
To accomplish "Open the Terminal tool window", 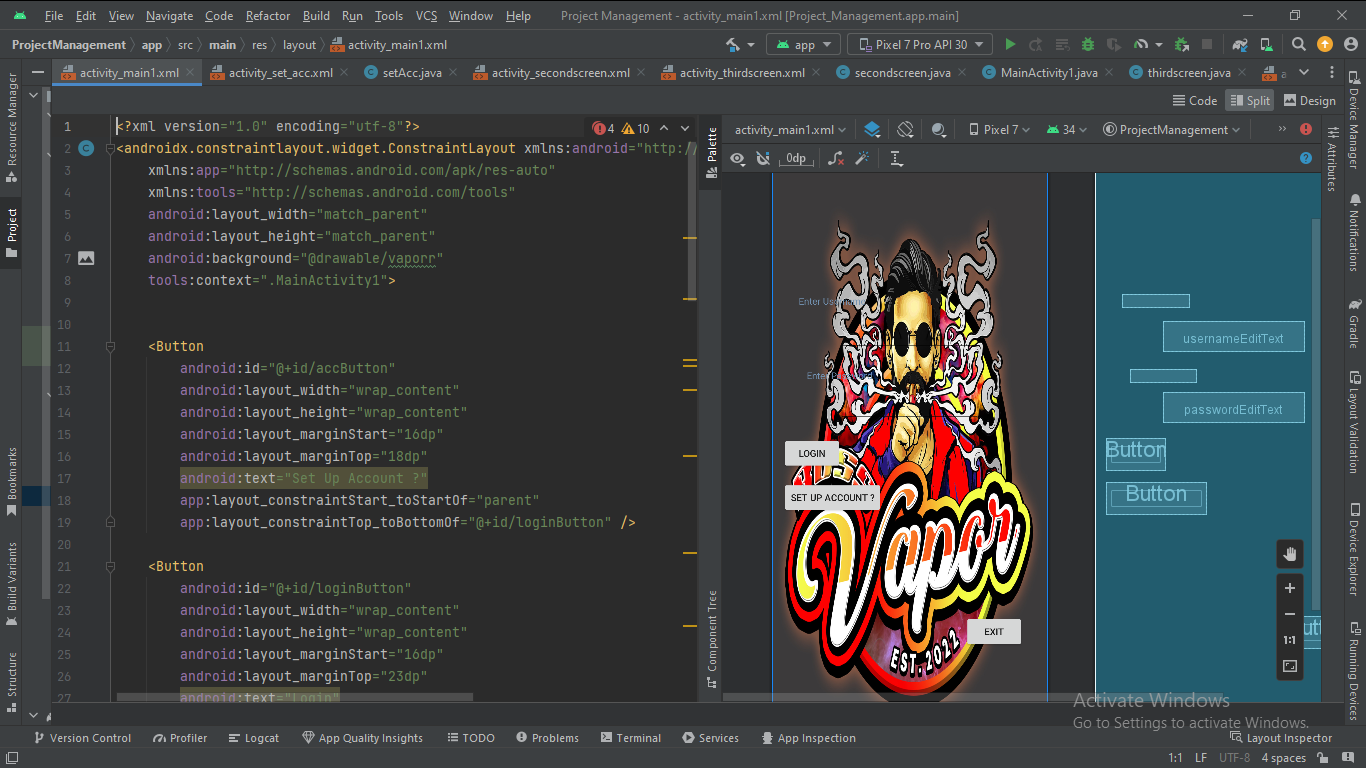I will 630,738.
